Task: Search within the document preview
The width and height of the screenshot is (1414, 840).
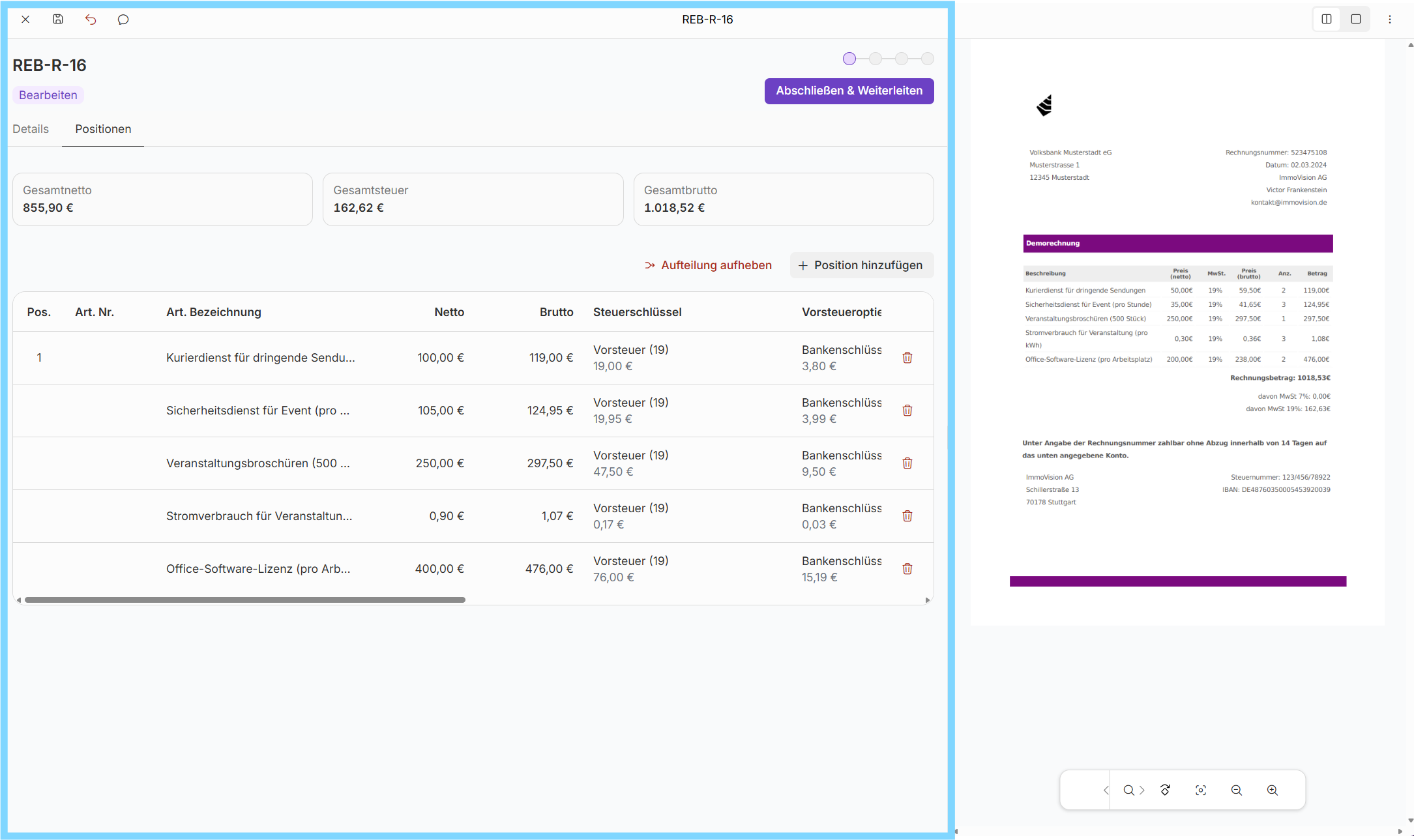Action: 1128,790
